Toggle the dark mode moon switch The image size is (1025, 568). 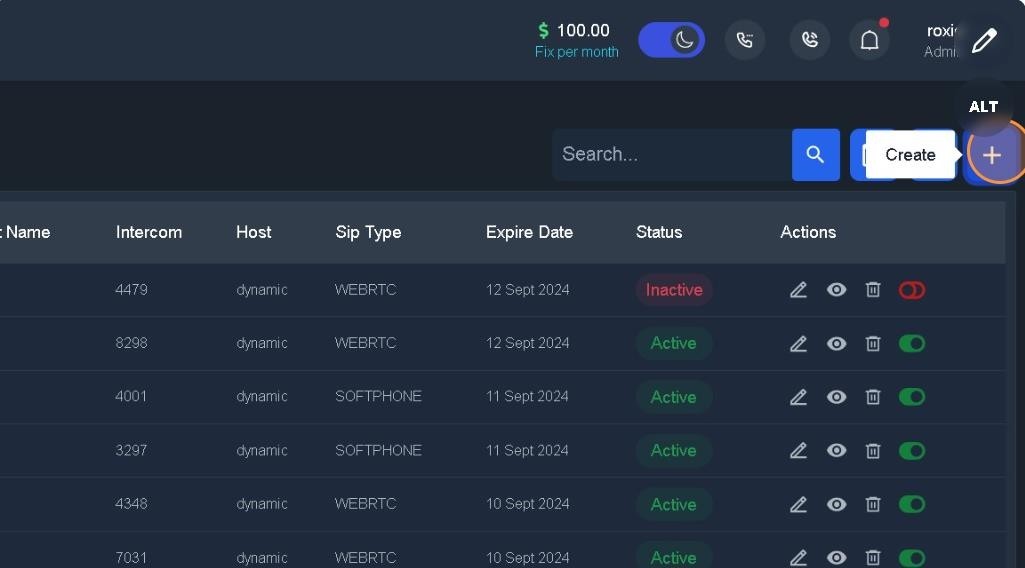pos(672,40)
